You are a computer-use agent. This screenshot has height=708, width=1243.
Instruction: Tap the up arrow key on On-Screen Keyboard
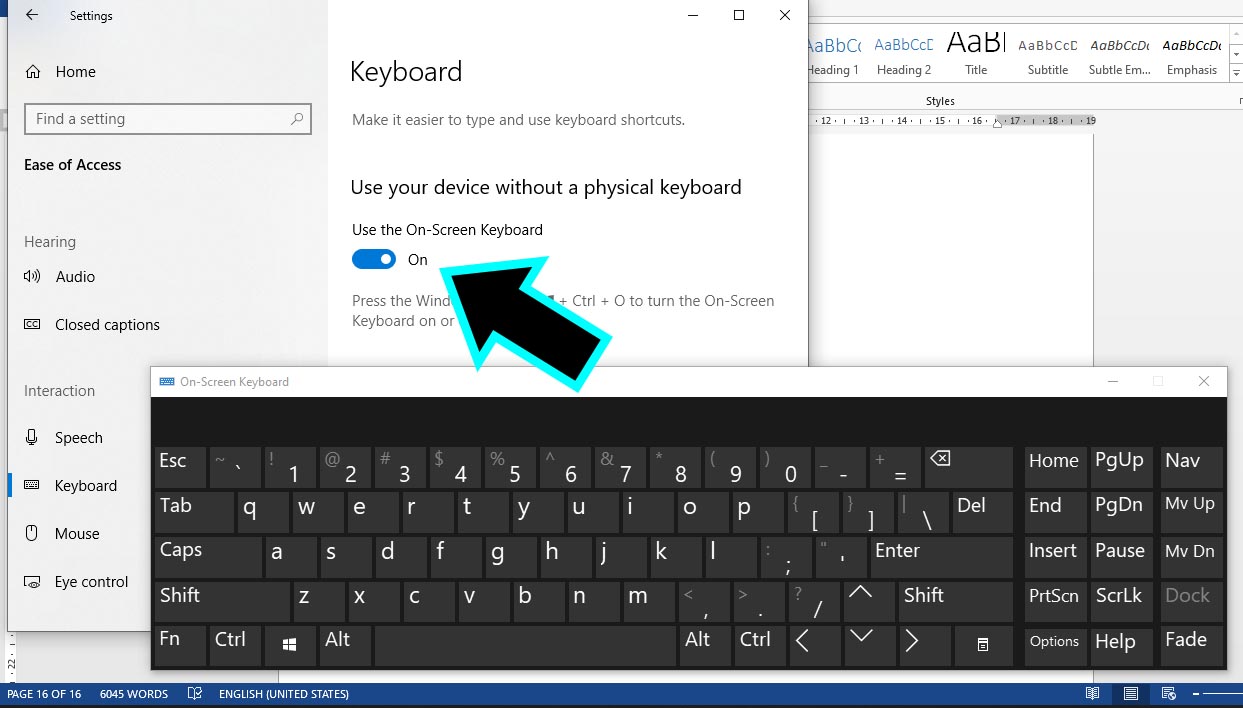pyautogui.click(x=869, y=601)
